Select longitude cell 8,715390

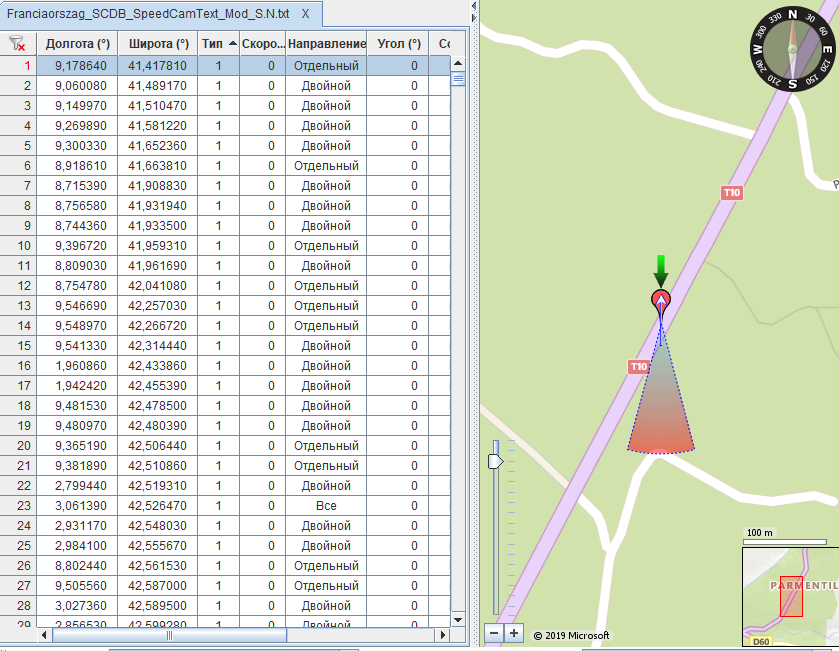point(77,186)
